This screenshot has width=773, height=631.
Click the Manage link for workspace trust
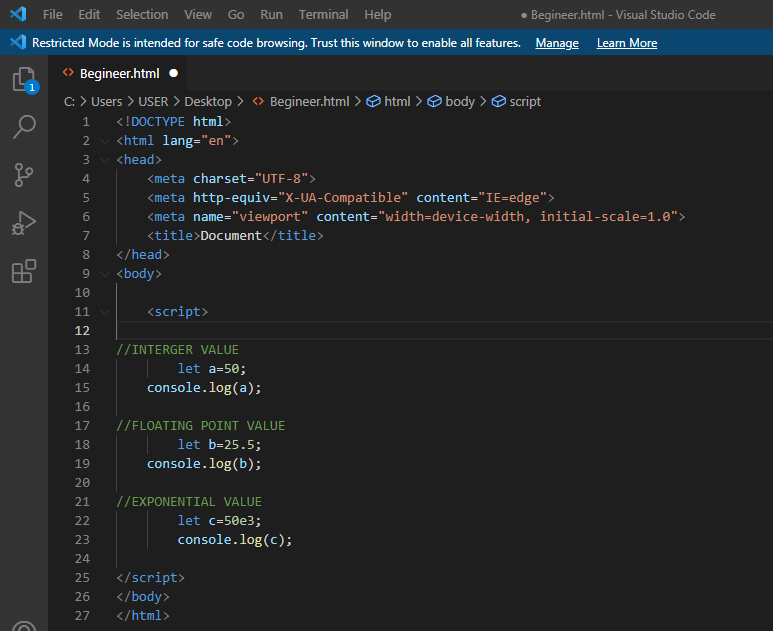coord(557,43)
